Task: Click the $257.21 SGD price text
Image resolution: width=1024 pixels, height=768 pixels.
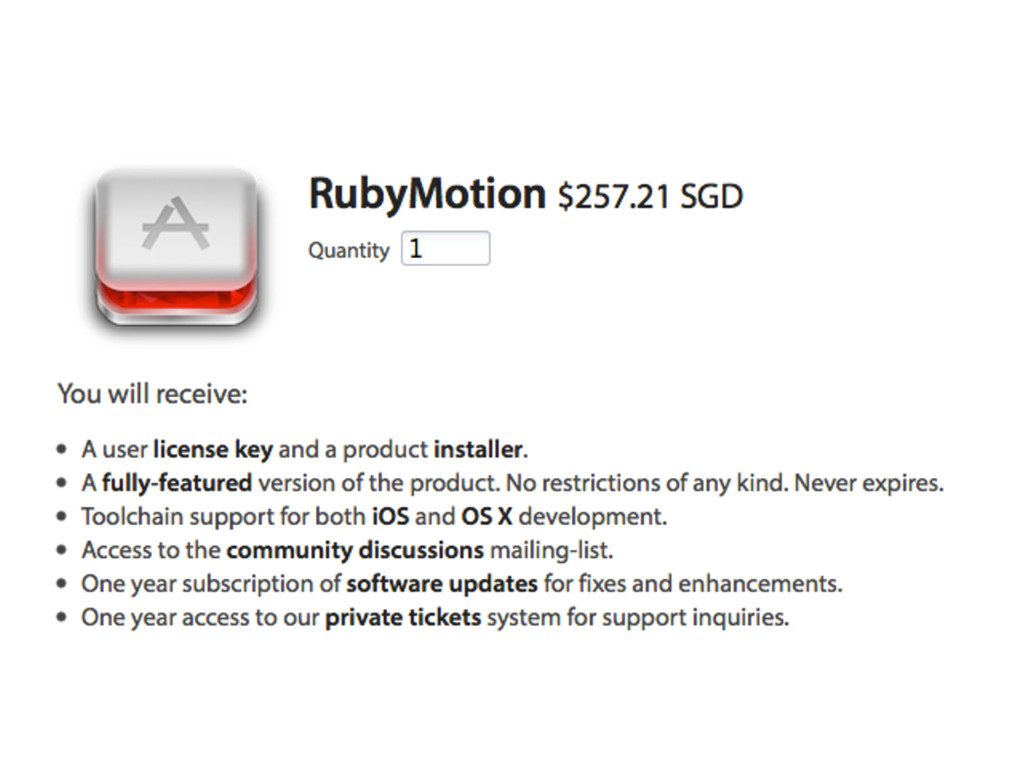Action: pos(650,197)
